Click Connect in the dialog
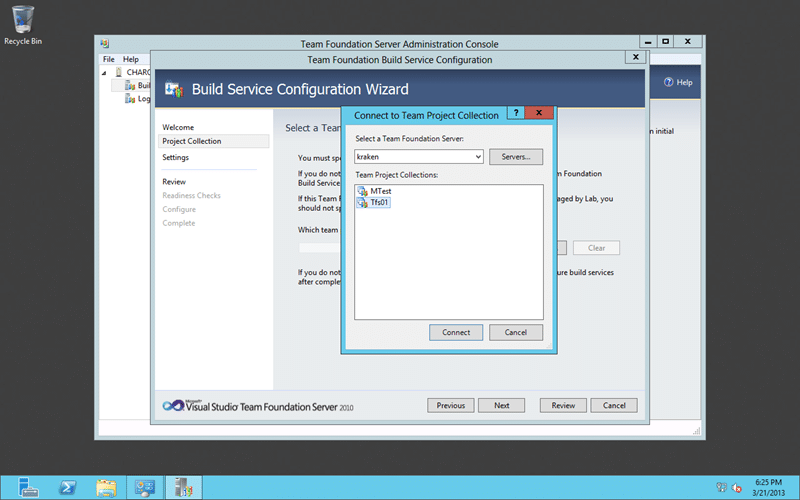Screen dimensions: 800x500 456,332
